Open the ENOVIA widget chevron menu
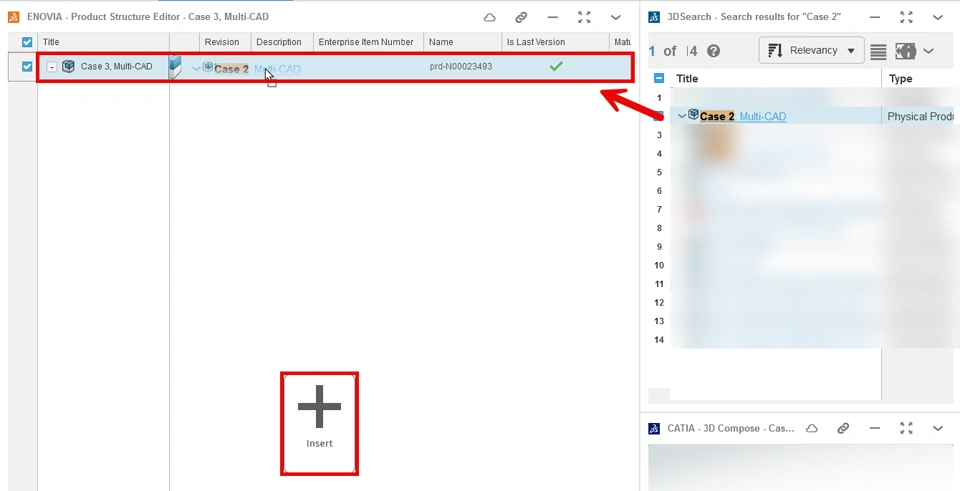 click(x=616, y=17)
